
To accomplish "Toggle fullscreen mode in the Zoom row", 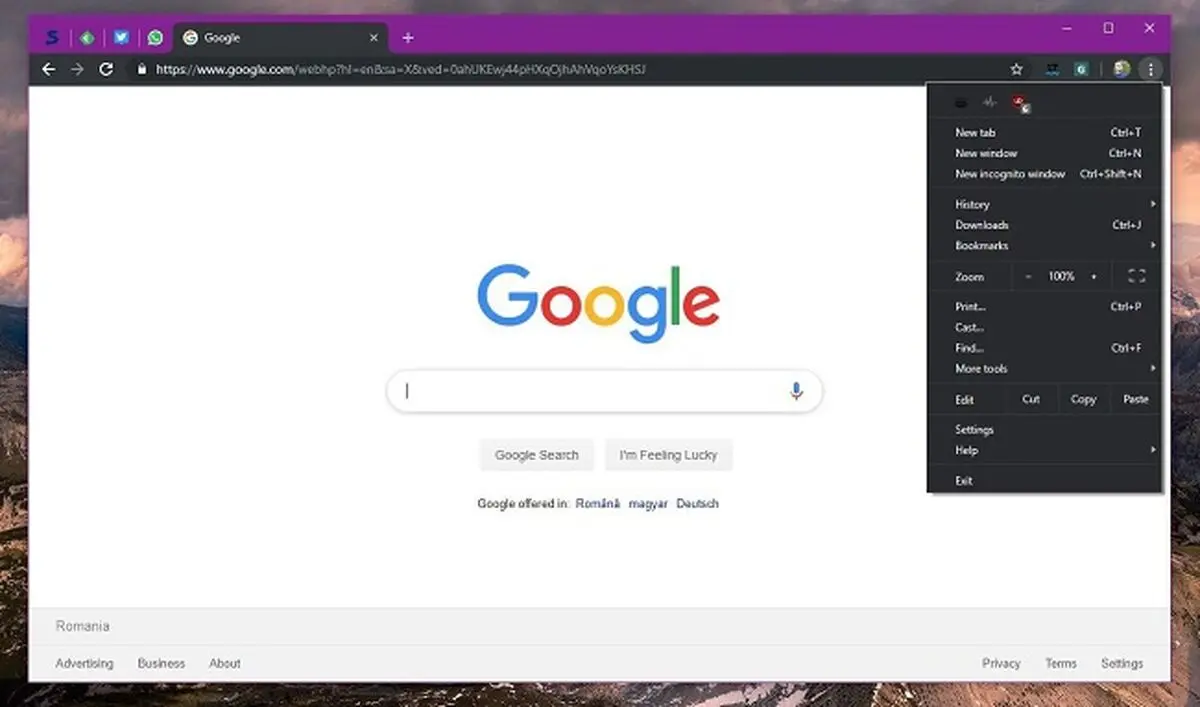I will tap(1136, 276).
